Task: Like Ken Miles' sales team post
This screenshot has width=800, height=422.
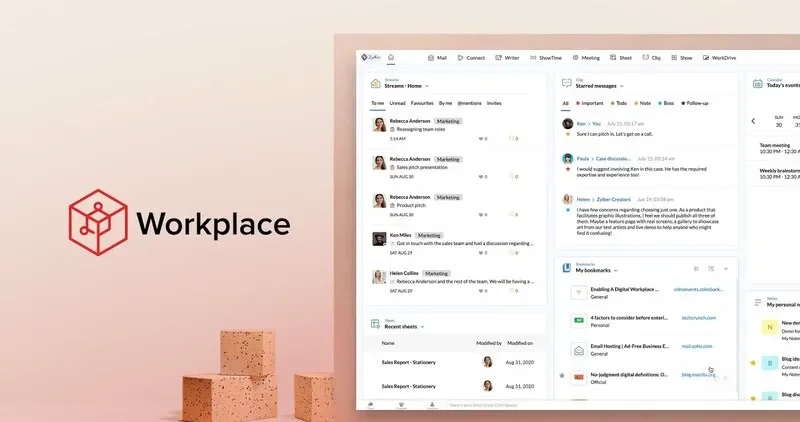Action: coord(482,253)
